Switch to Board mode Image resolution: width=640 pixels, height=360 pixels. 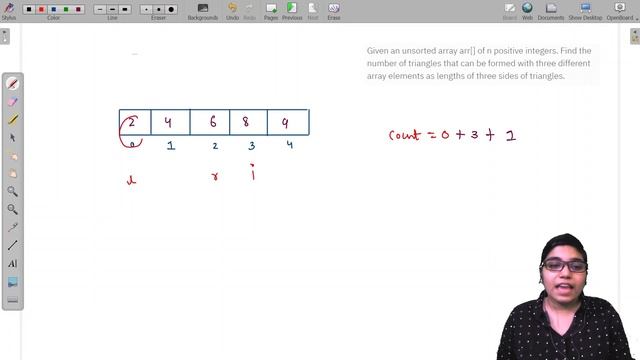(509, 11)
